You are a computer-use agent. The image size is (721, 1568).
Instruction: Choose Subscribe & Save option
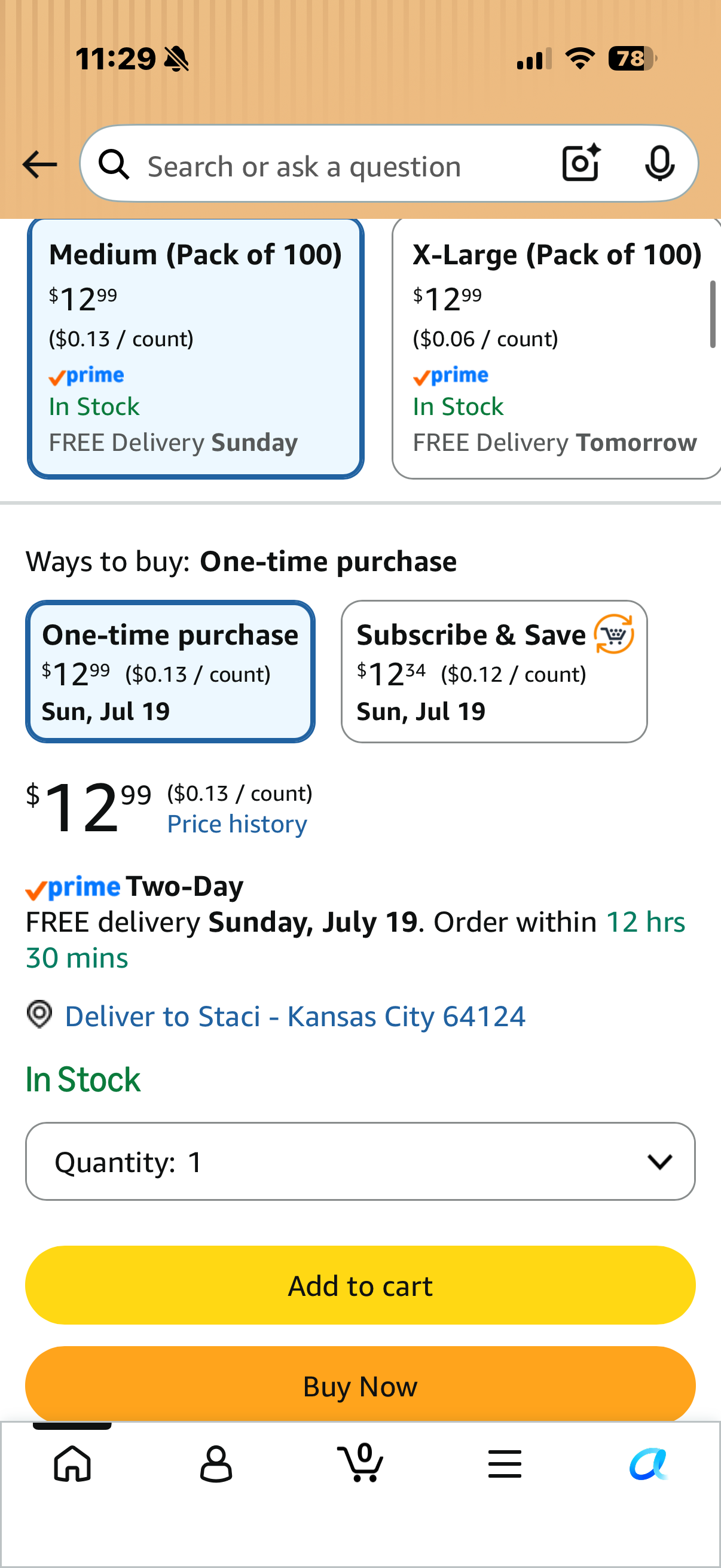point(494,672)
